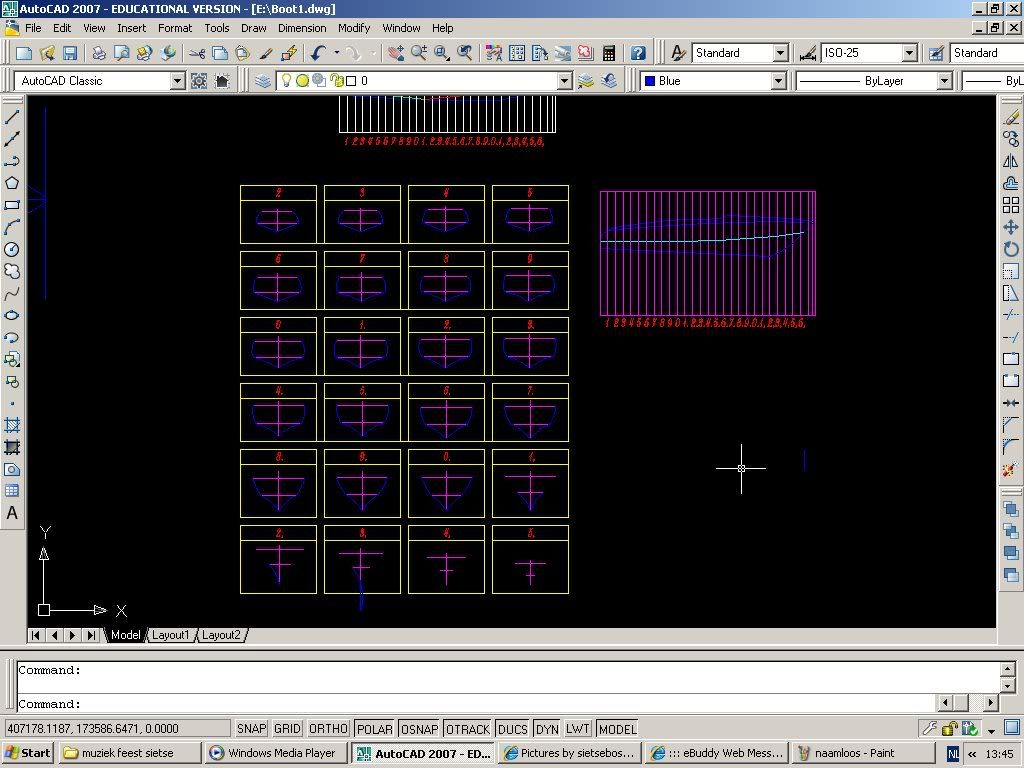Screen dimensions: 1024x768
Task: Activate the Hatch tool
Action: (12, 425)
